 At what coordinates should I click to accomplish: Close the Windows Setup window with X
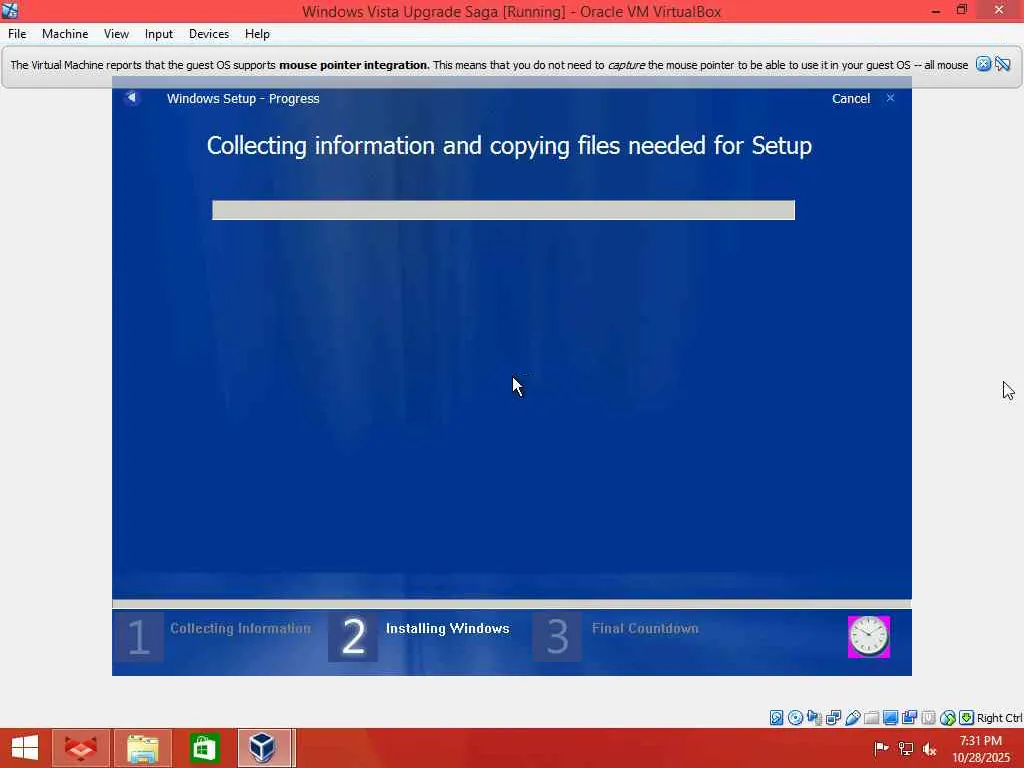tap(890, 98)
